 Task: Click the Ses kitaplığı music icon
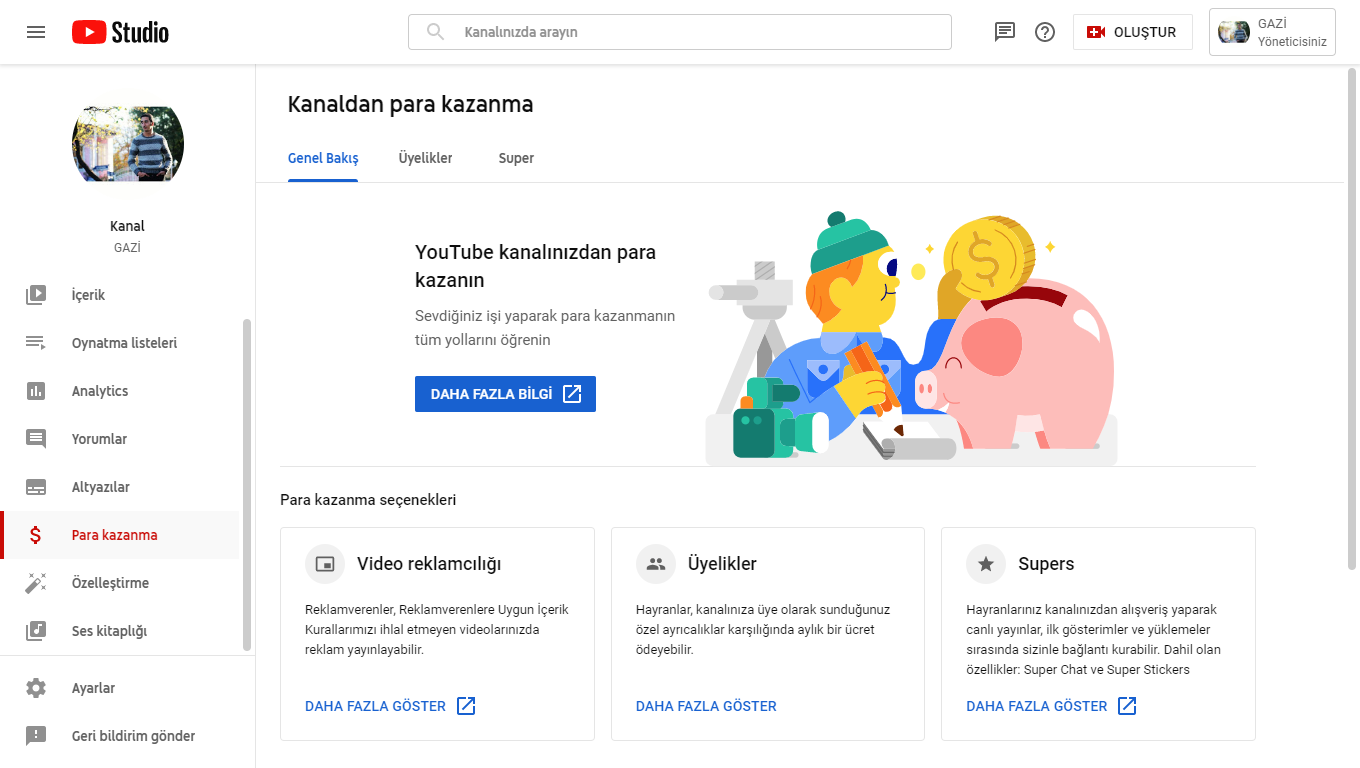coord(36,631)
